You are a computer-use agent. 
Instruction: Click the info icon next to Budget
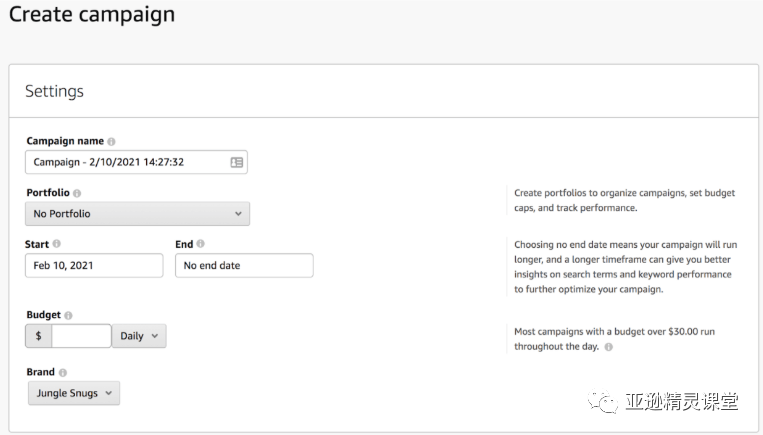(68, 315)
